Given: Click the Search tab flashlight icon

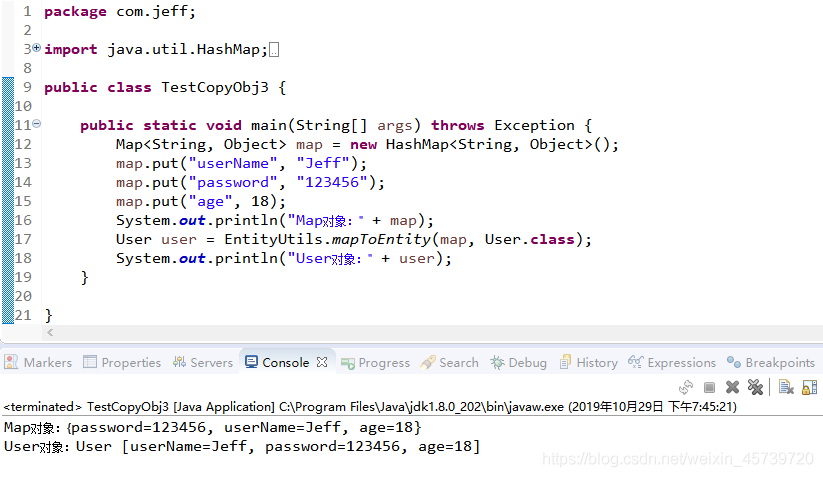Looking at the screenshot, I should [x=428, y=362].
